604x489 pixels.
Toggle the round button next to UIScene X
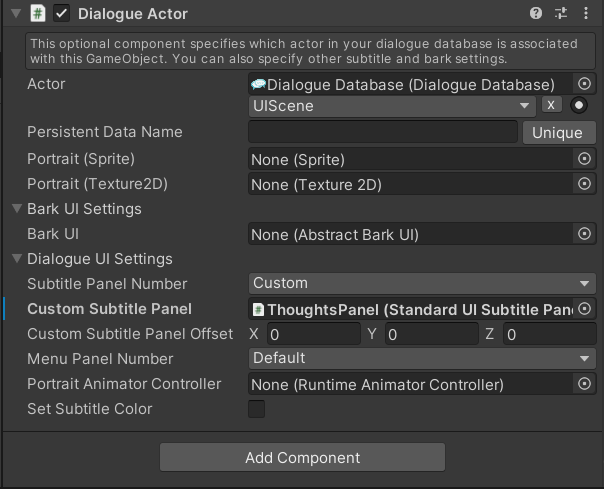[x=579, y=105]
